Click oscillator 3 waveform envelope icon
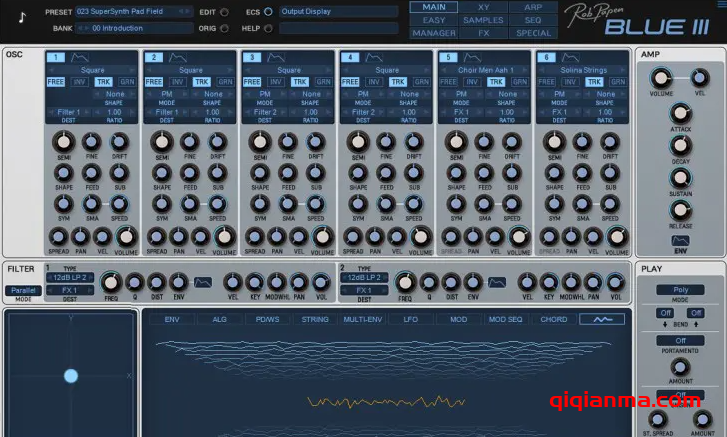The width and height of the screenshot is (727, 437). pyautogui.click(x=275, y=58)
